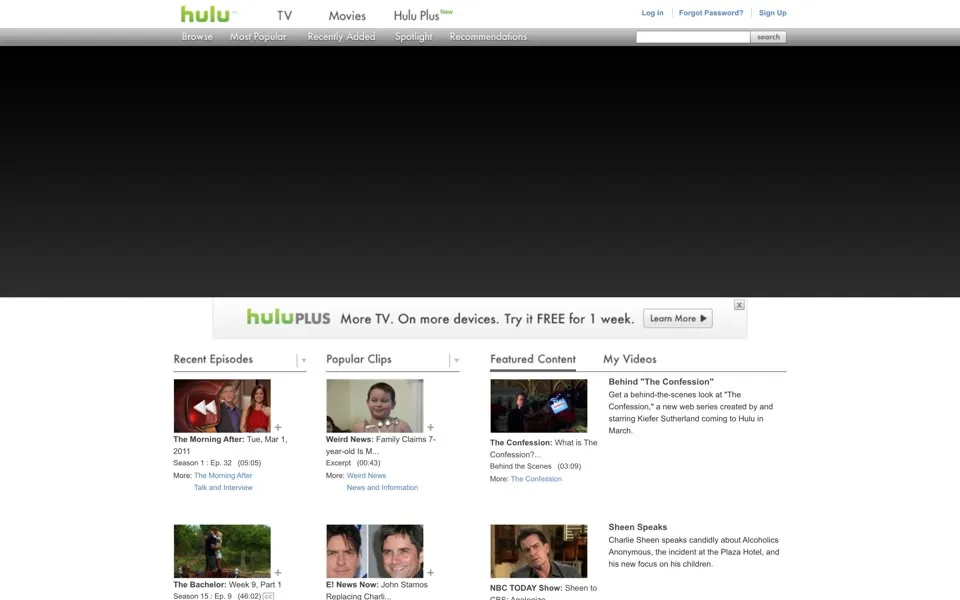960x600 pixels.
Task: Play The Confession thumbnail
Action: pos(538,406)
